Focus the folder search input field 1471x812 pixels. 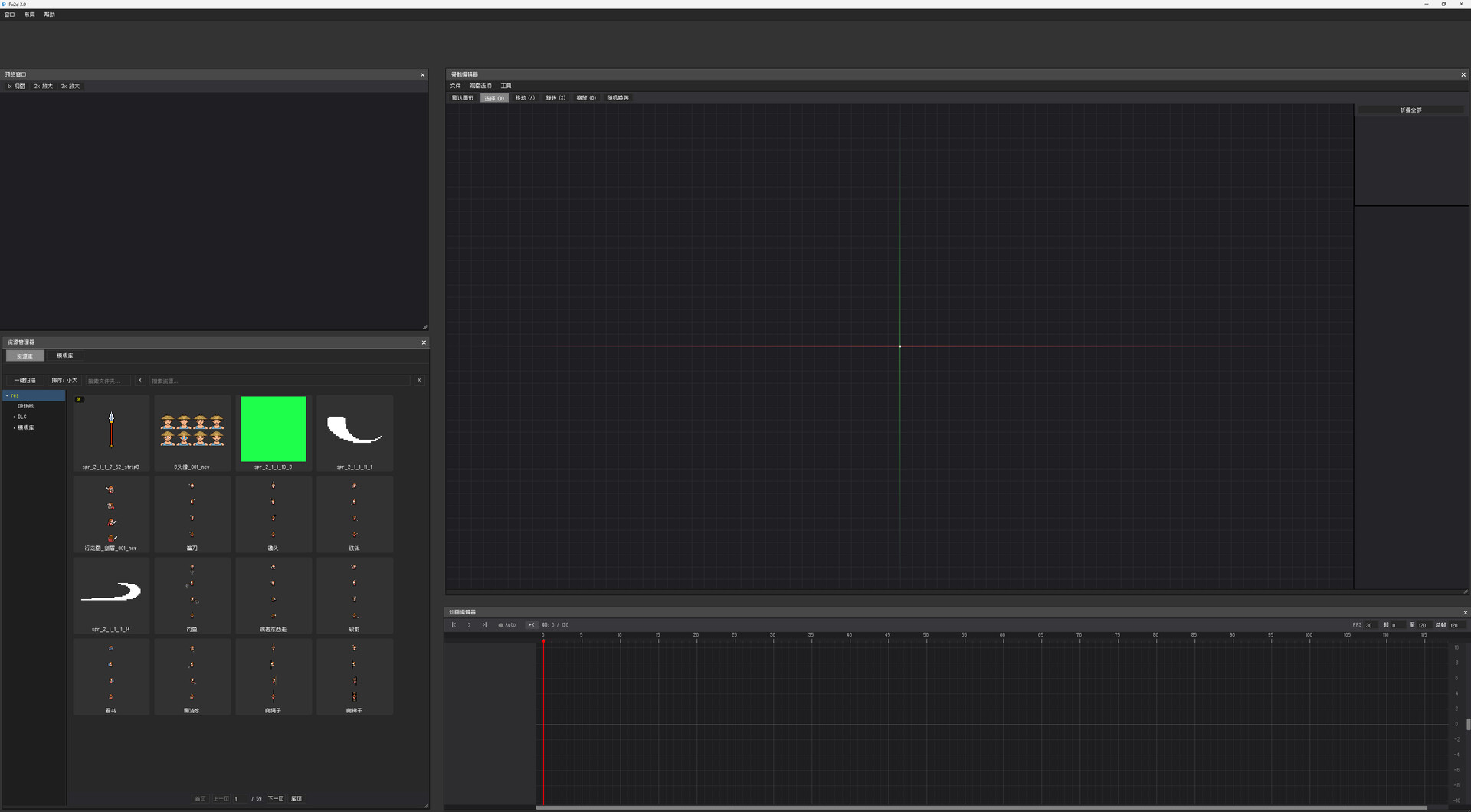108,381
